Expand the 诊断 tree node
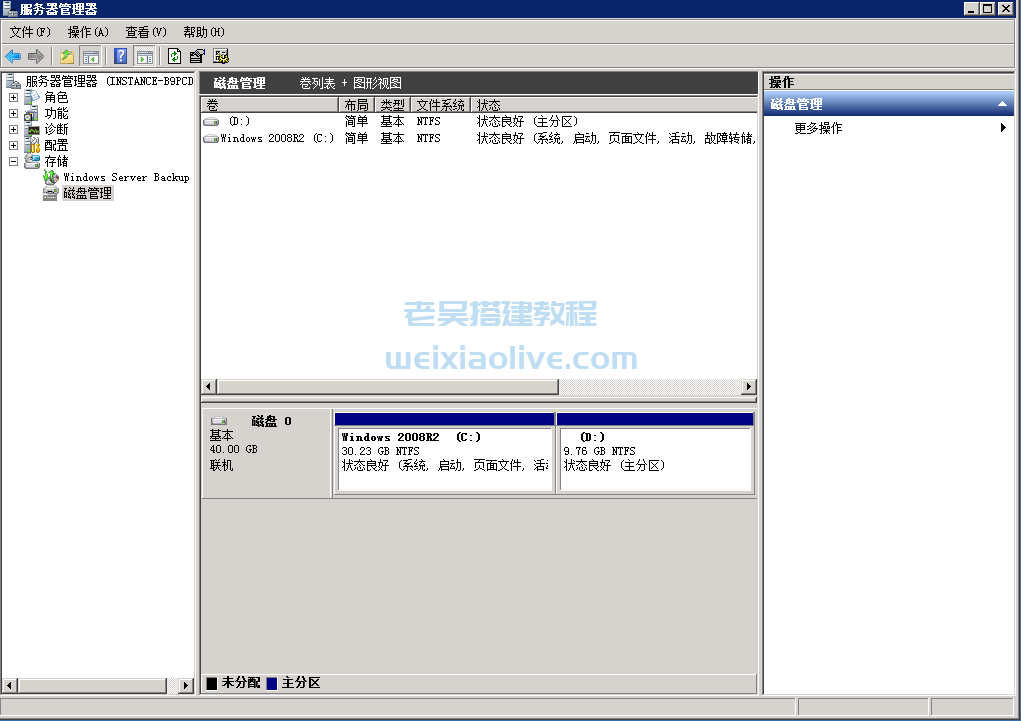 (13, 130)
